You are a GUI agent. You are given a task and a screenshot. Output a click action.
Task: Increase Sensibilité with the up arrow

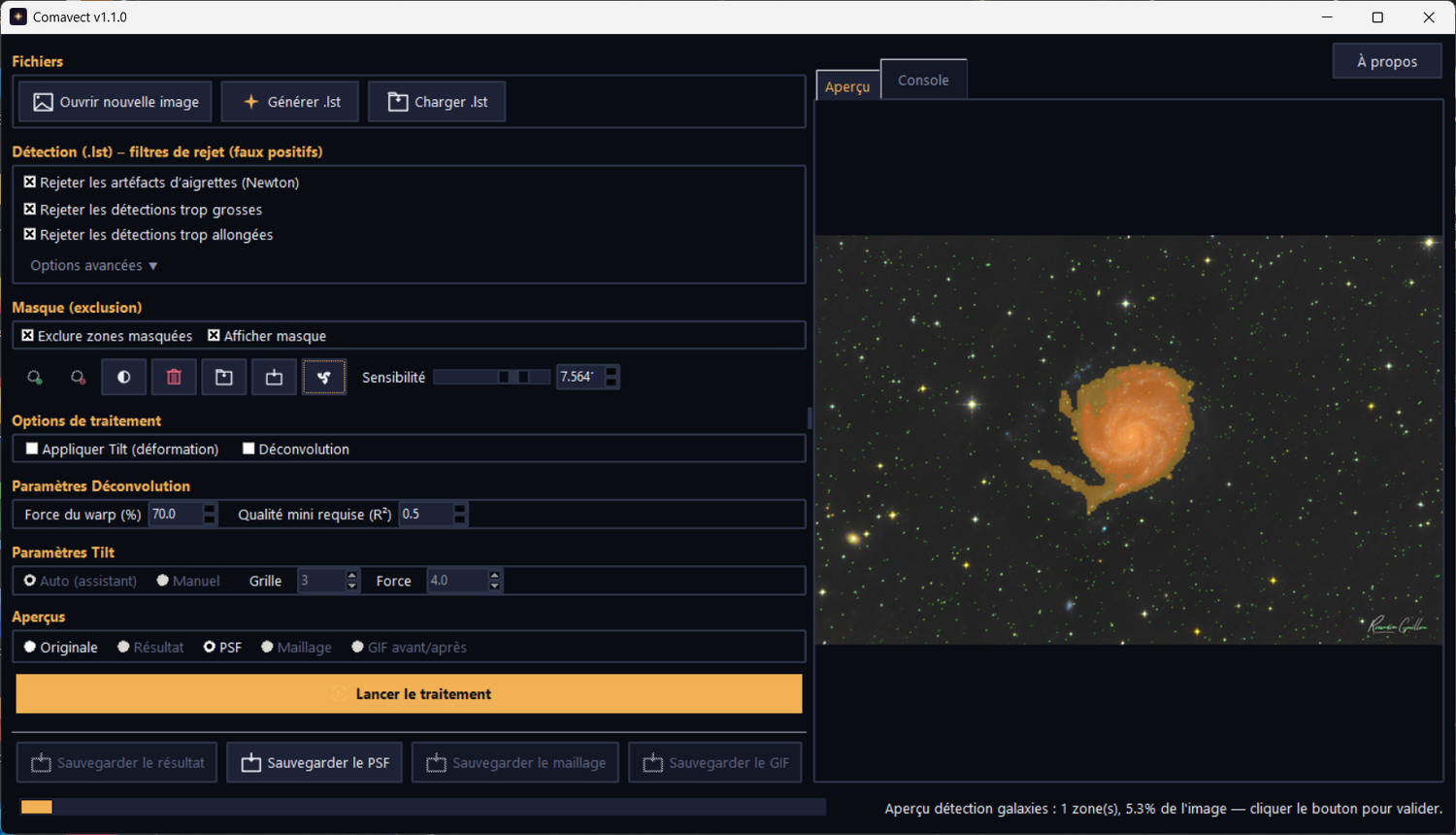[612, 371]
